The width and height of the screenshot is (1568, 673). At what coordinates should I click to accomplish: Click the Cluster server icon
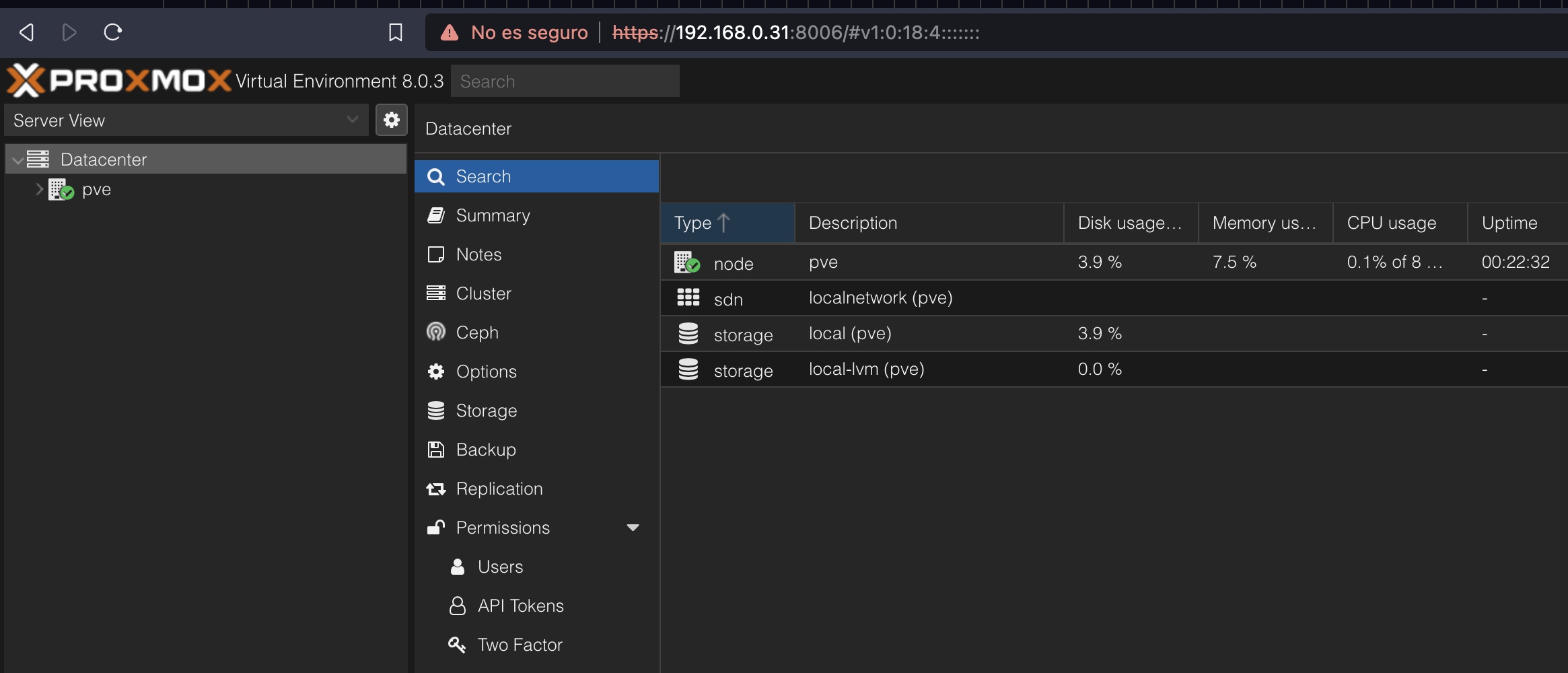(436, 293)
